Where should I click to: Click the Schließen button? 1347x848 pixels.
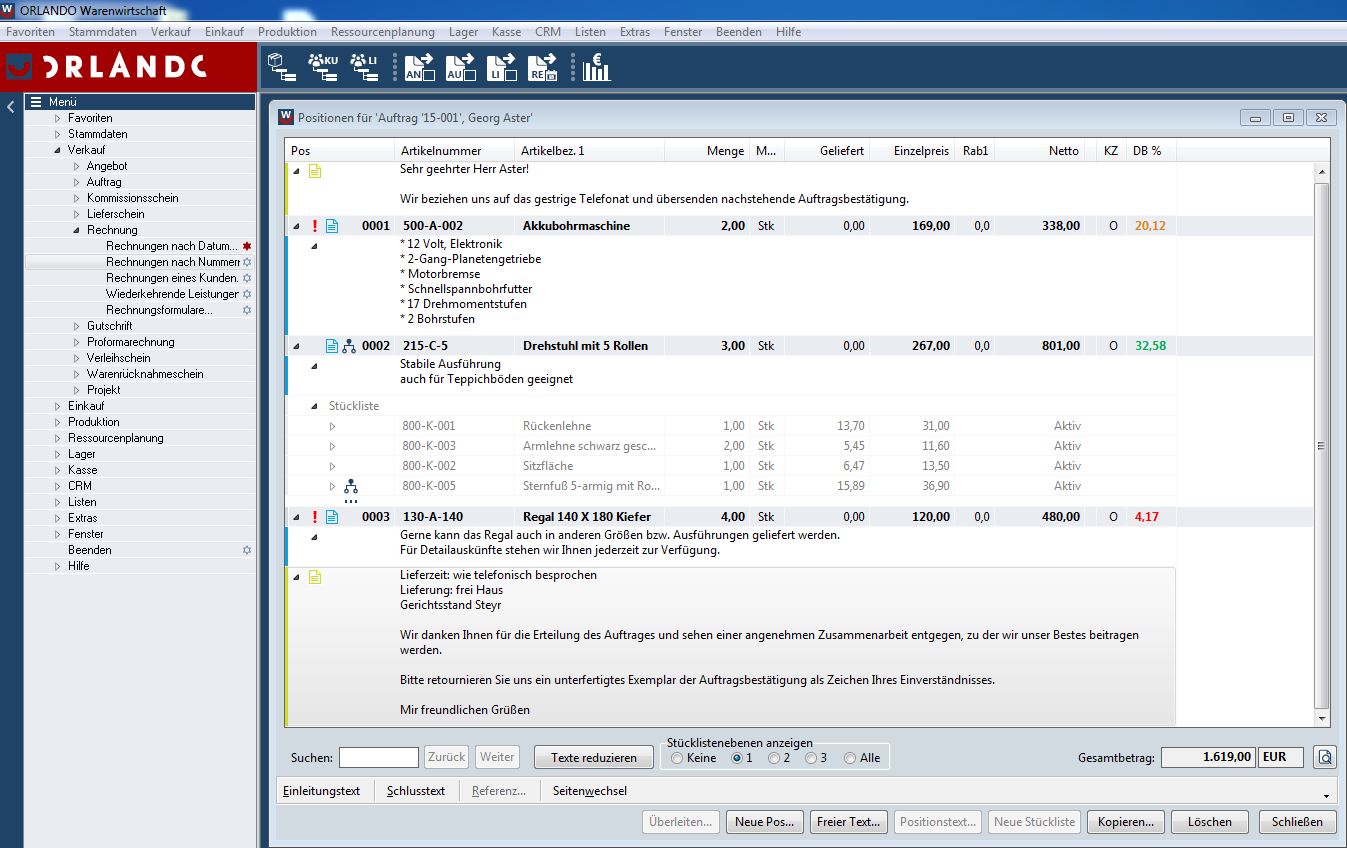click(x=1298, y=822)
